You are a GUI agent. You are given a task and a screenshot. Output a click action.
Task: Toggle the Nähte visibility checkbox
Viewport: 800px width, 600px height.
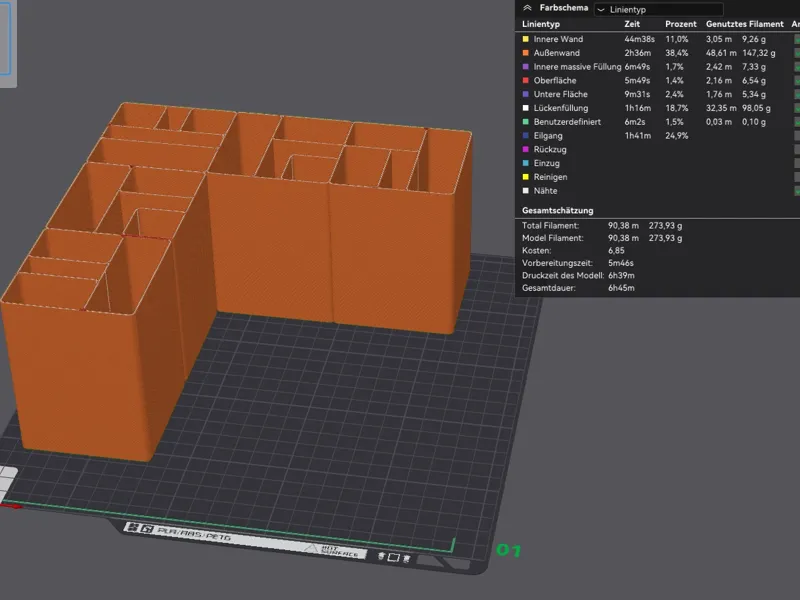click(797, 190)
